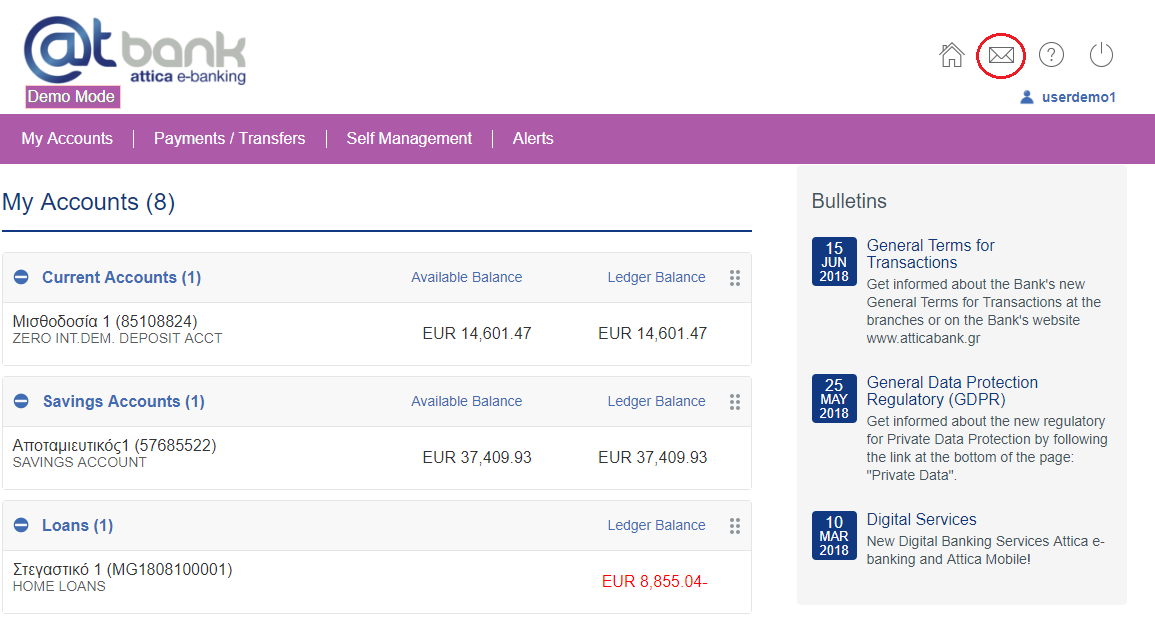The width and height of the screenshot is (1155, 618).
Task: Click the 15 JUN 2018 date badge
Action: [834, 261]
